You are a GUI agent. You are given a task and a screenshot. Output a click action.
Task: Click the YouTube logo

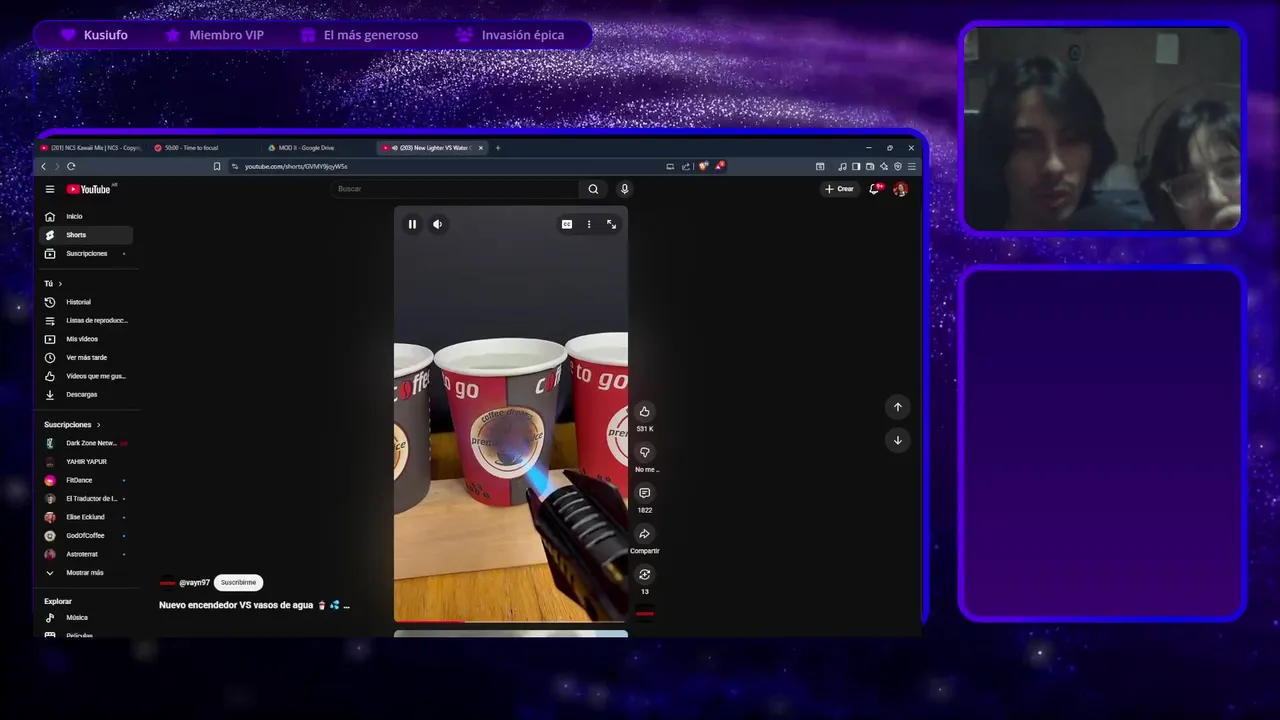(x=90, y=189)
